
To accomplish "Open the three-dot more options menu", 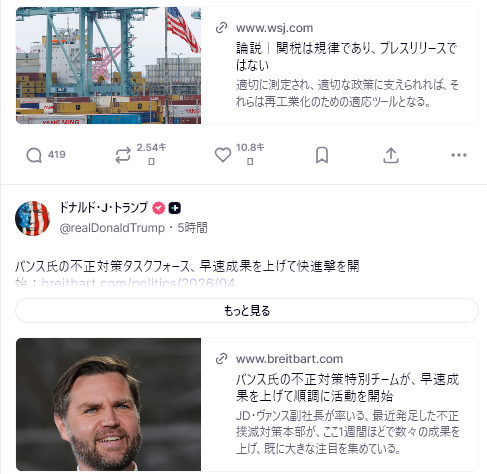I will tap(459, 155).
